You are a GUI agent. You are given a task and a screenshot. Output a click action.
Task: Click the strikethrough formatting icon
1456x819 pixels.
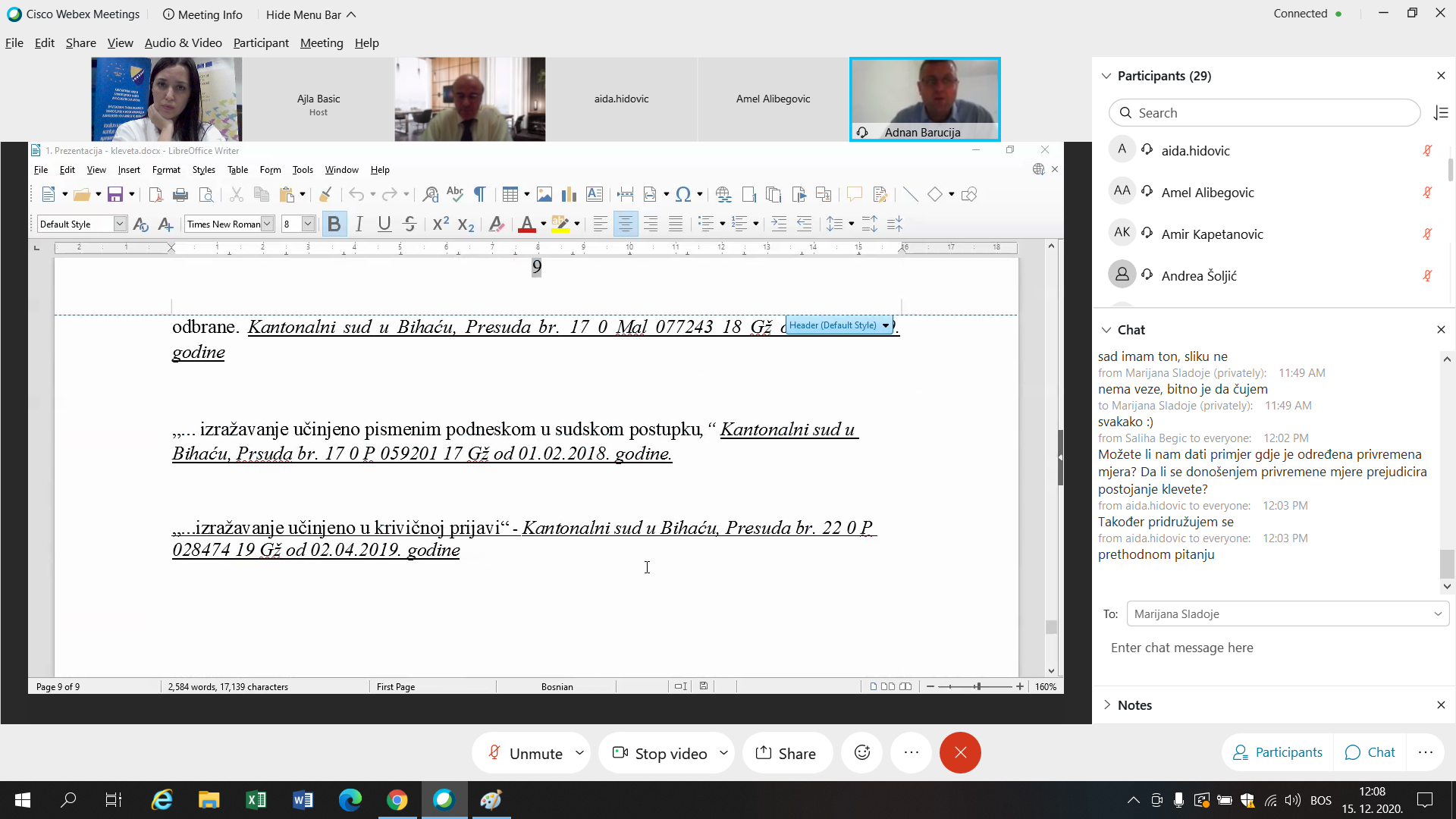[x=409, y=224]
